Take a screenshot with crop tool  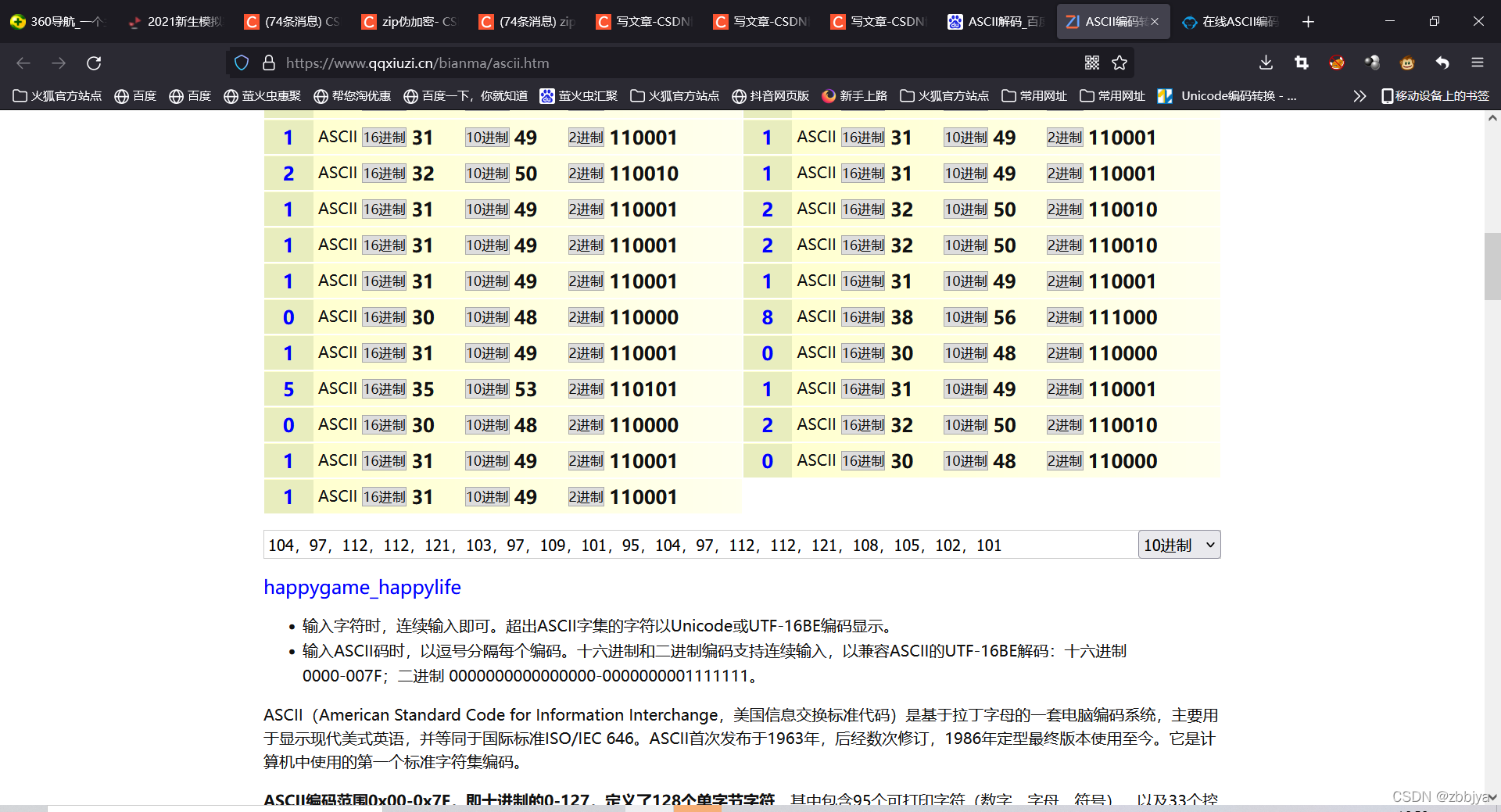[x=1302, y=63]
